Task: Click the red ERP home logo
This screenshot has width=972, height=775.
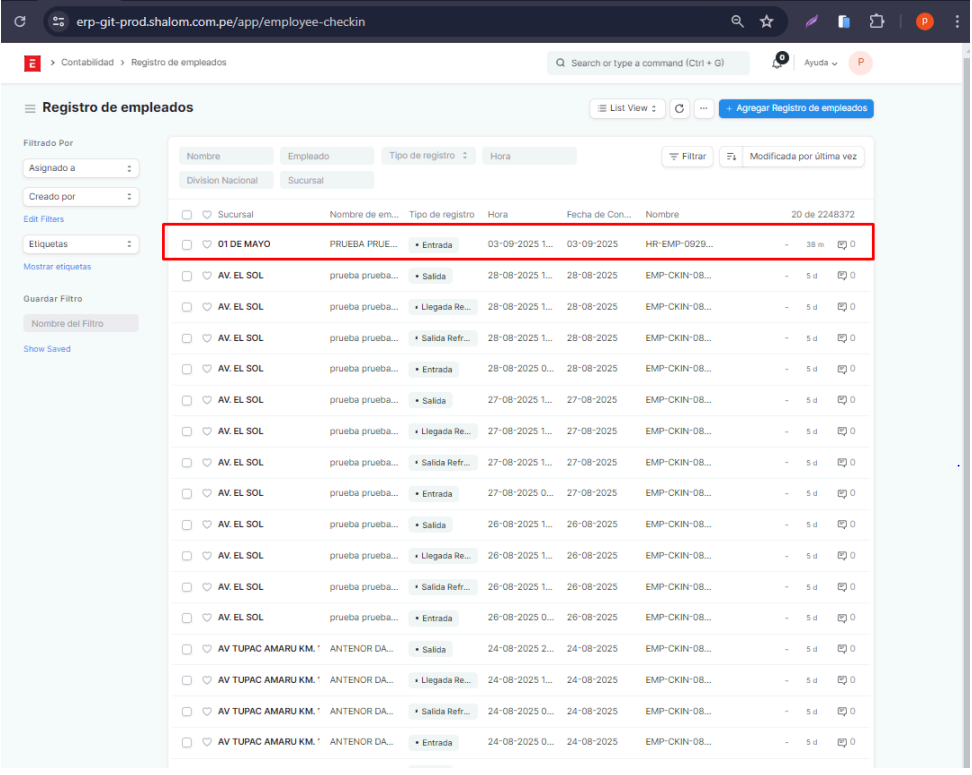Action: (x=32, y=63)
